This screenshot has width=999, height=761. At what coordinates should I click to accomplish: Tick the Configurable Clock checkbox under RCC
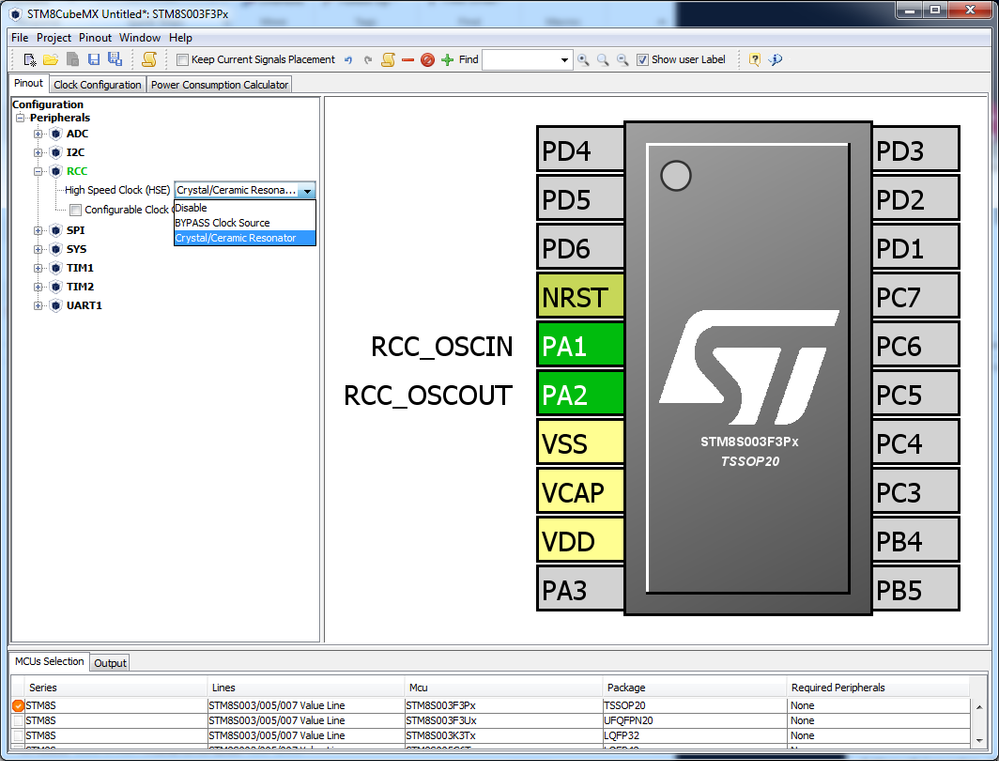click(75, 210)
